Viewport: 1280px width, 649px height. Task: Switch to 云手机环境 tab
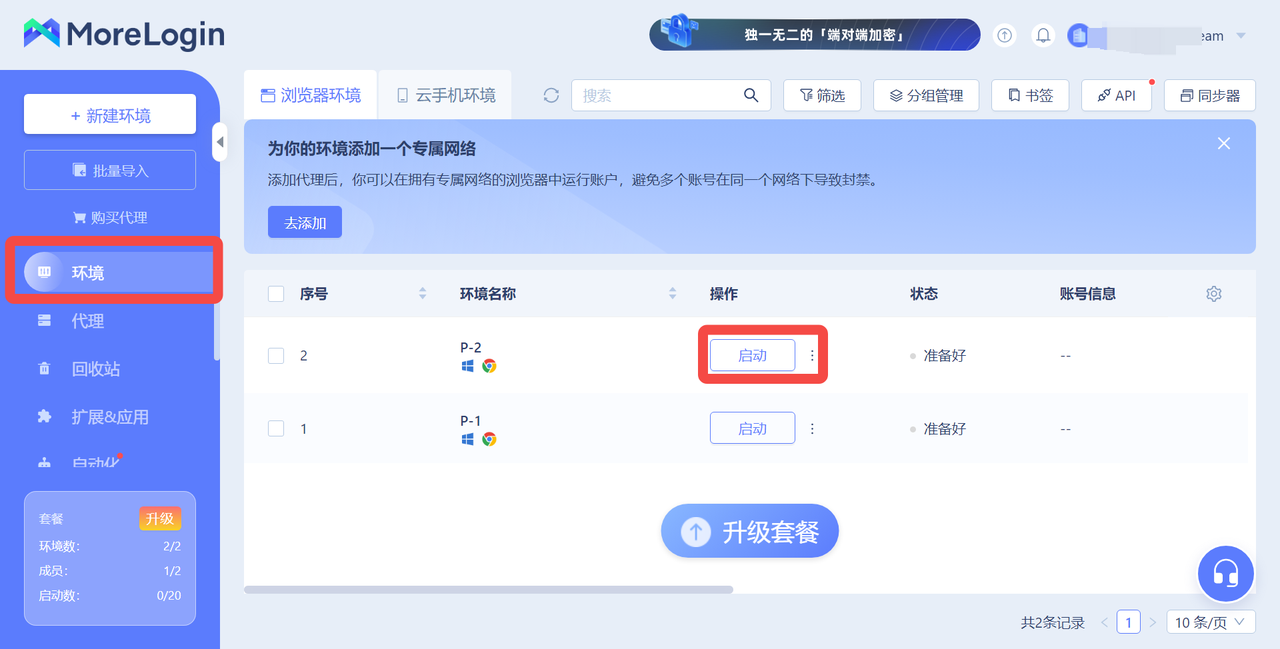[x=445, y=95]
